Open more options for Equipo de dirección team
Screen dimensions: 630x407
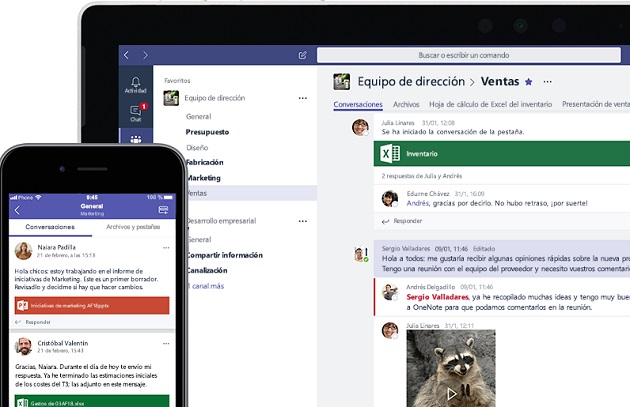[x=302, y=98]
